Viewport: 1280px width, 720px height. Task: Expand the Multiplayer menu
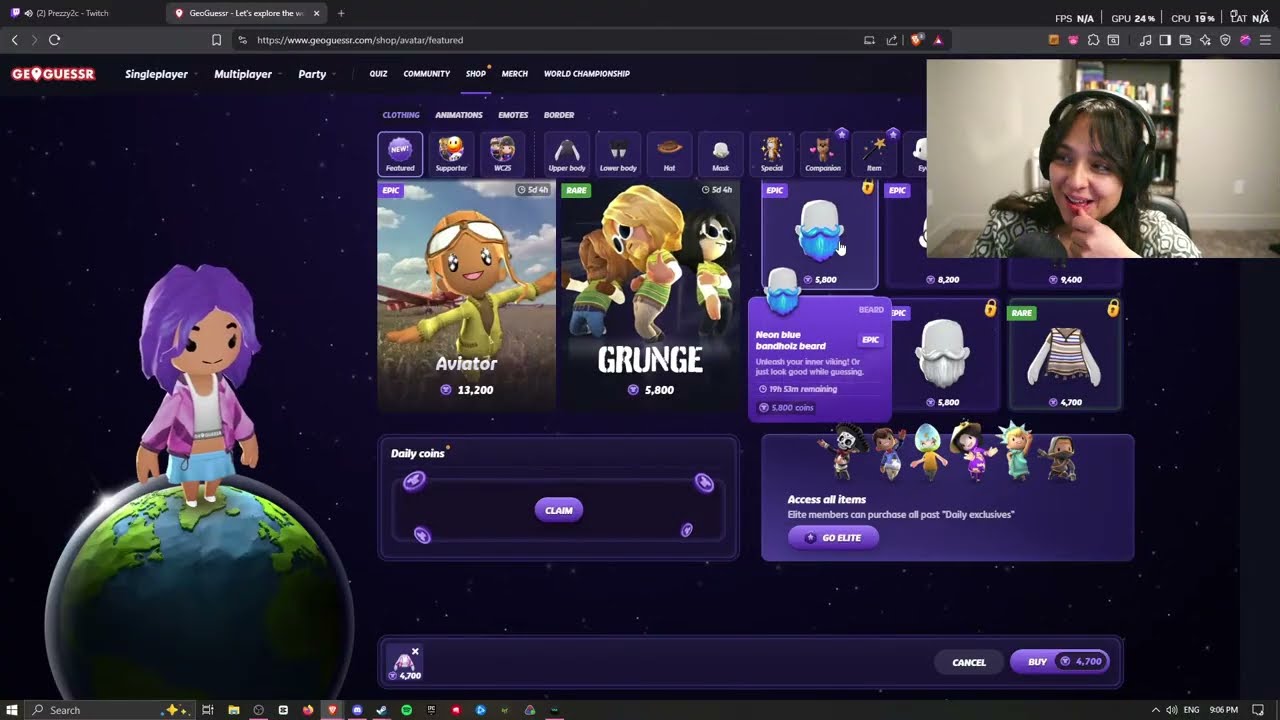[247, 74]
